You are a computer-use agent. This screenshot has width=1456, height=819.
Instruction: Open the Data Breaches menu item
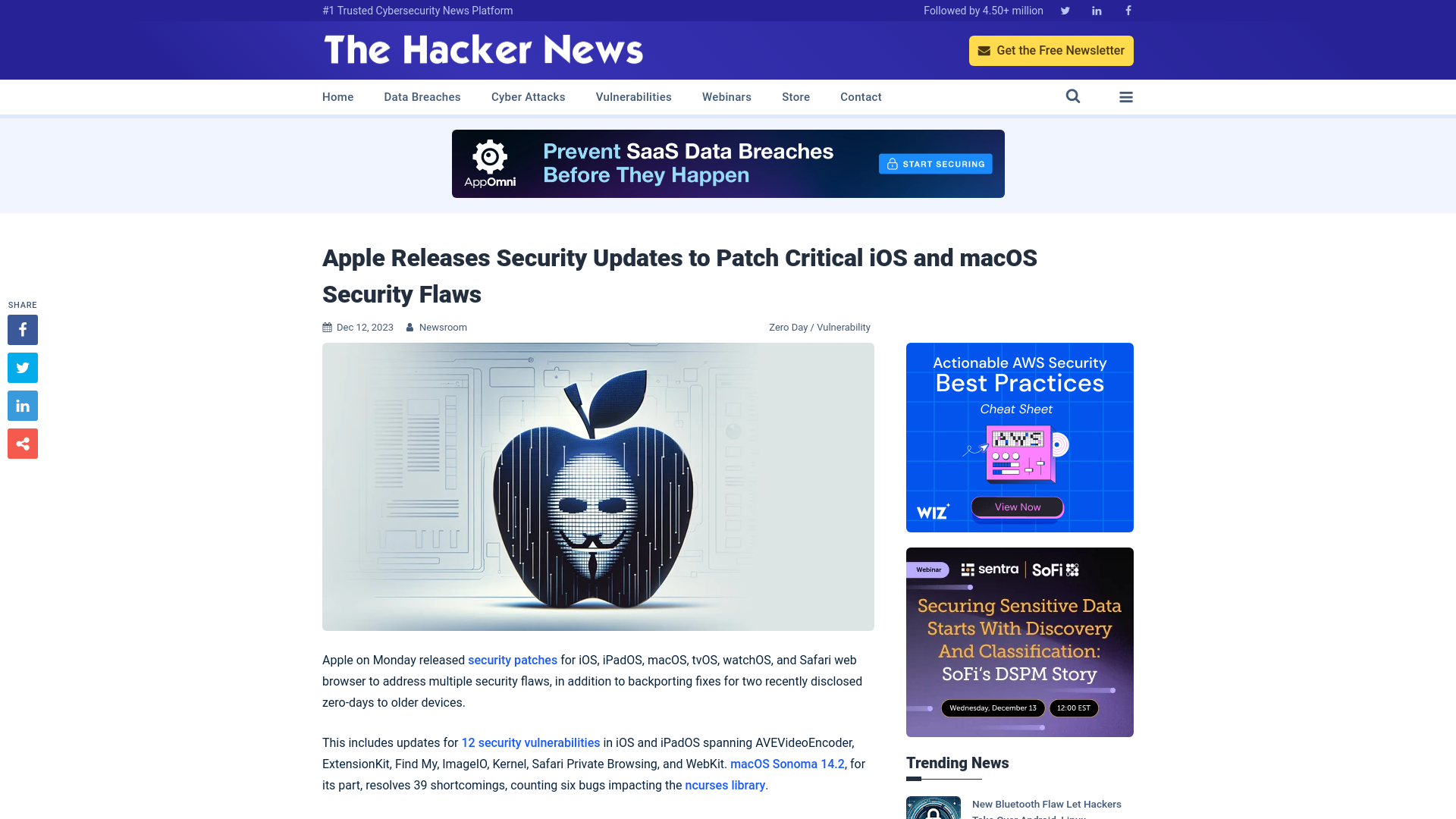[x=422, y=96]
